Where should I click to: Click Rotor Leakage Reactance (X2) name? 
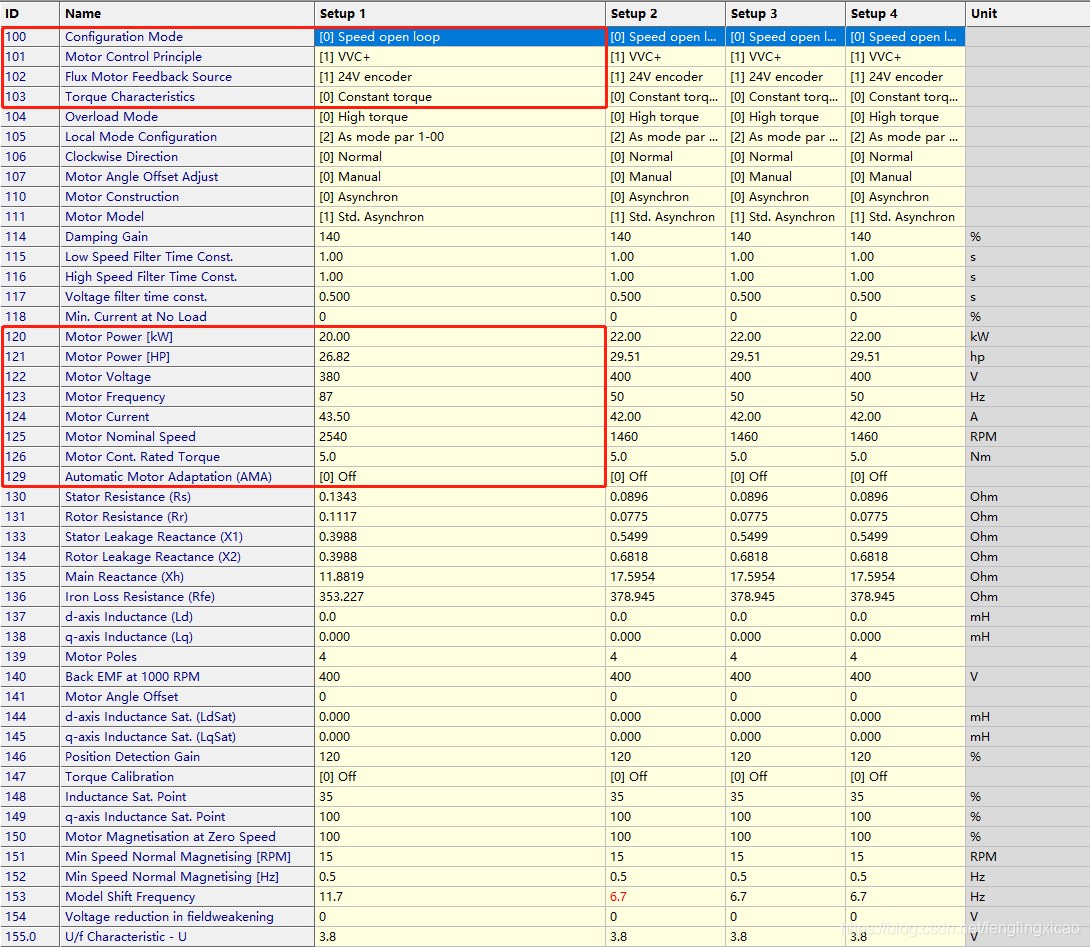(x=153, y=557)
